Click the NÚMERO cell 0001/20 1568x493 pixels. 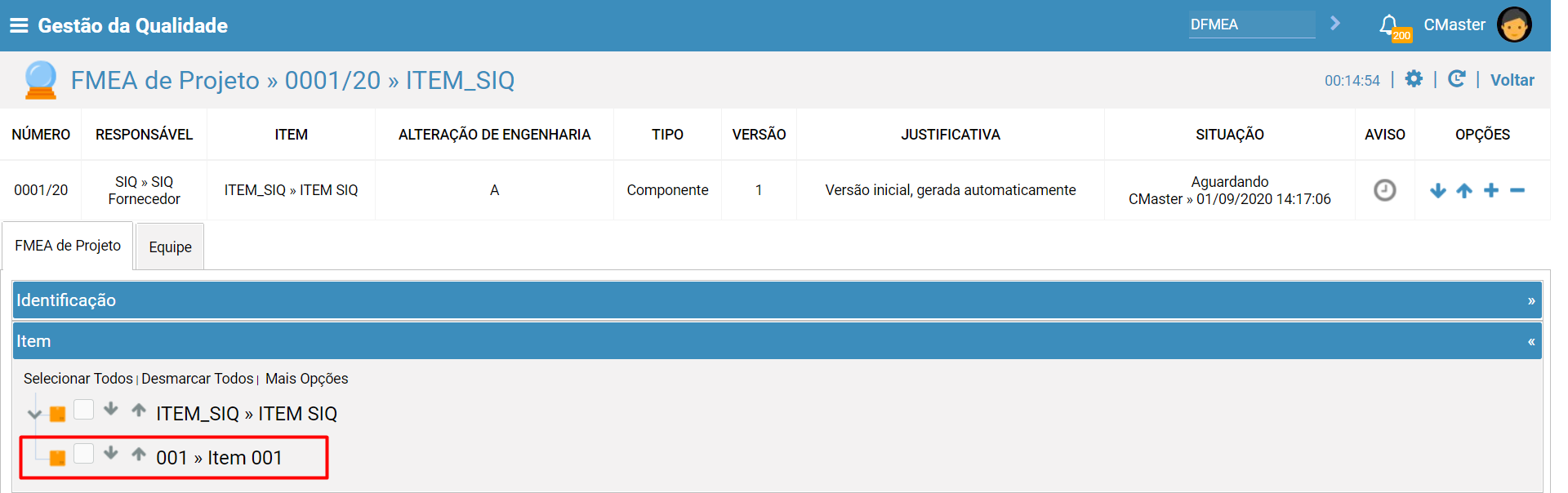point(41,190)
